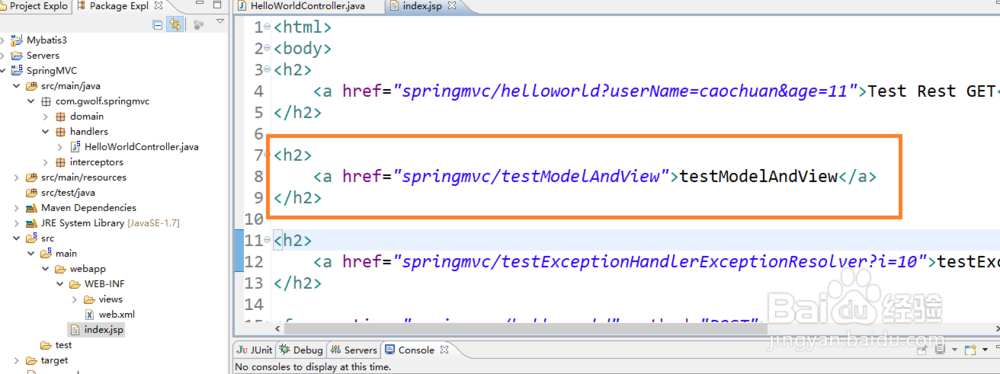Select the index.jsp editor tab

pyautogui.click(x=423, y=6)
